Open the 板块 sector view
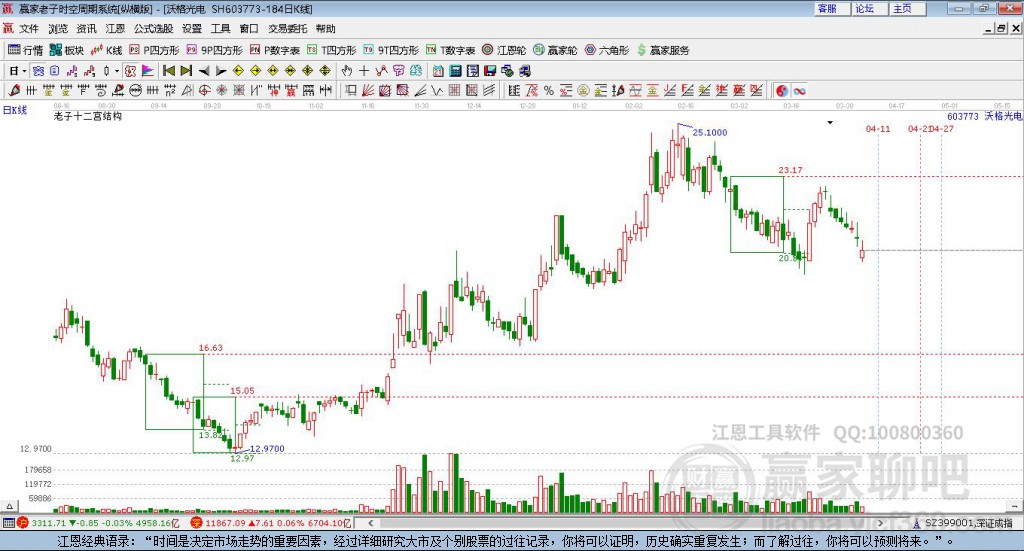 (67, 50)
